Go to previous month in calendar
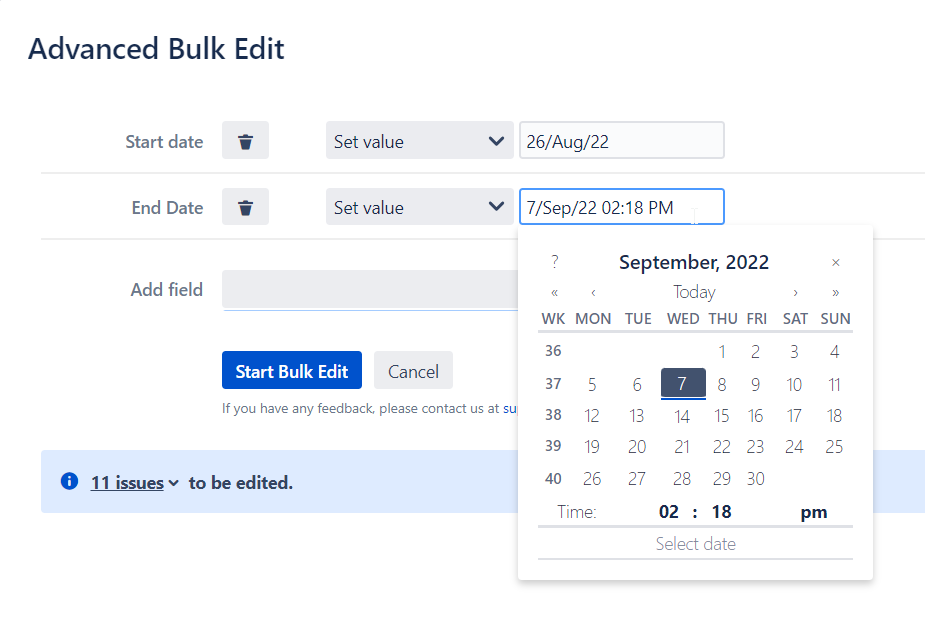Viewport: 925px width, 630px height. (x=593, y=292)
